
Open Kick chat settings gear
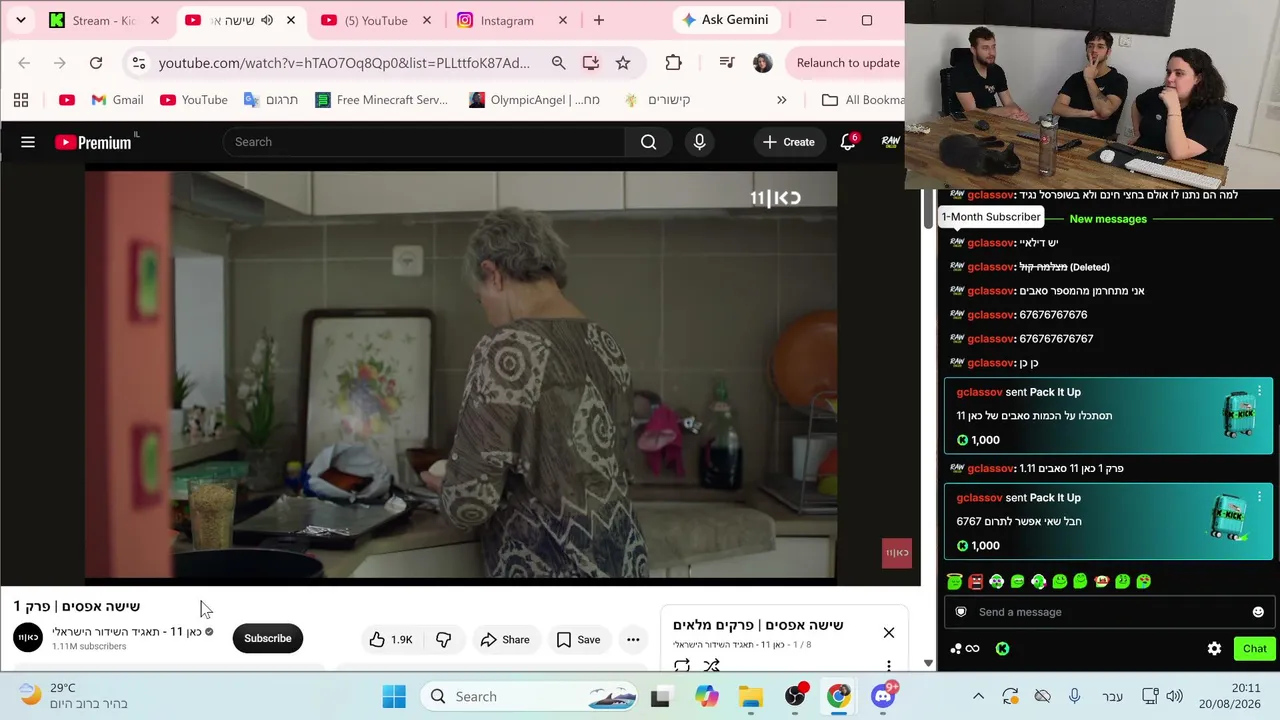[1214, 649]
